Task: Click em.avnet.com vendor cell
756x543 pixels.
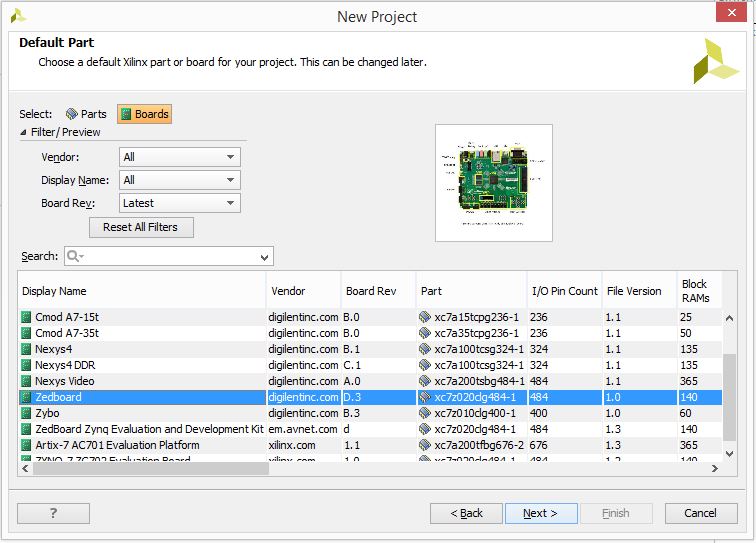Action: point(303,429)
